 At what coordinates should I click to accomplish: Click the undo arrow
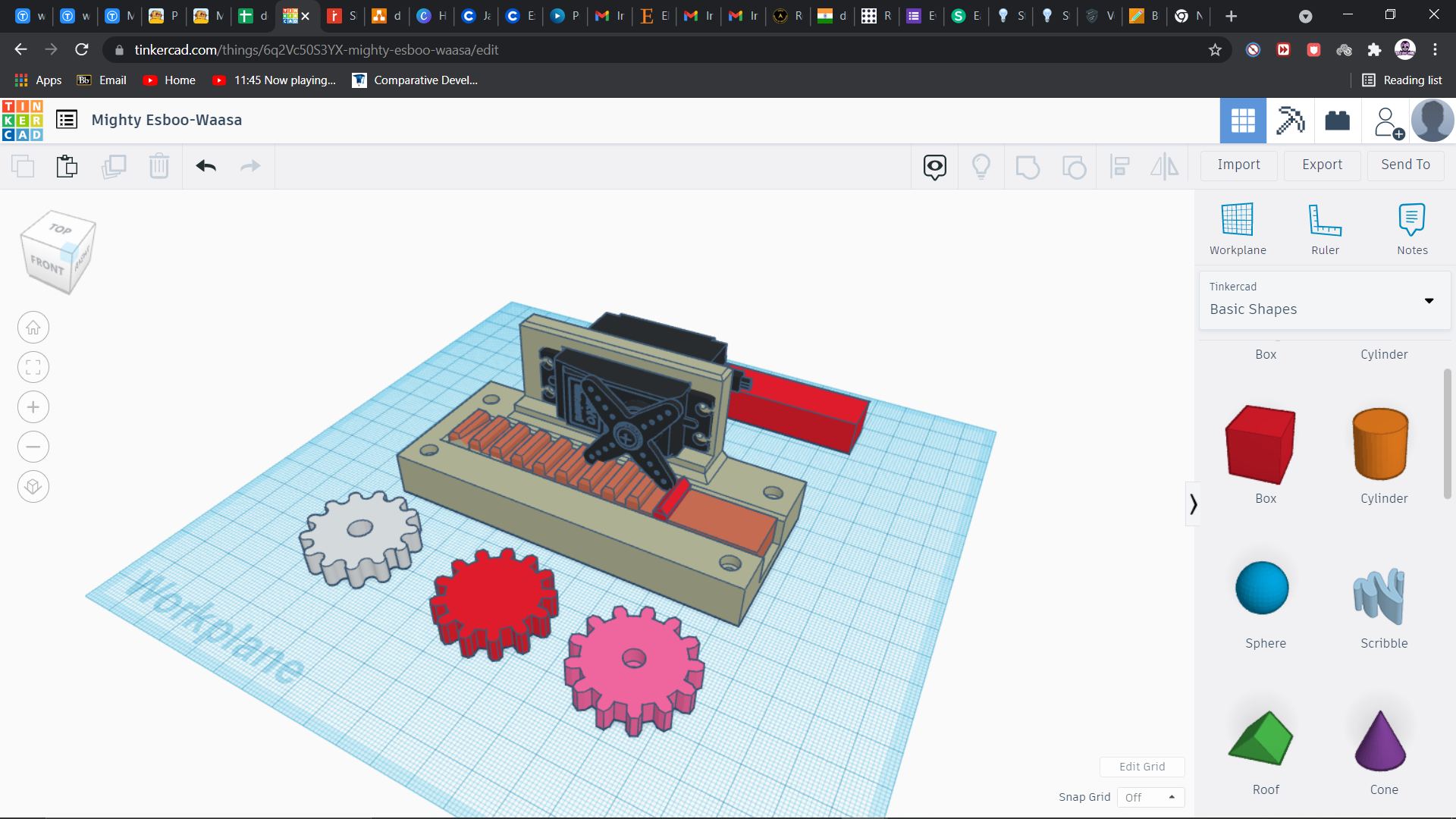pyautogui.click(x=206, y=165)
